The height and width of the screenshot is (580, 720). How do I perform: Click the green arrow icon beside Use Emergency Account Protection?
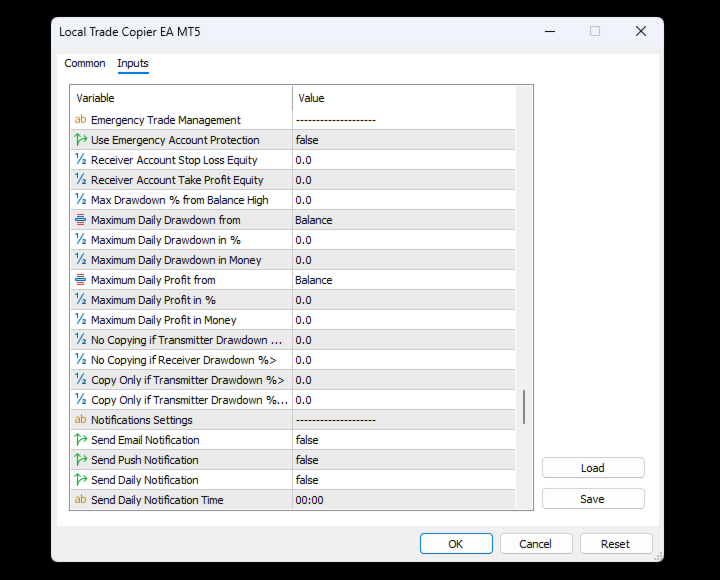[81, 140]
